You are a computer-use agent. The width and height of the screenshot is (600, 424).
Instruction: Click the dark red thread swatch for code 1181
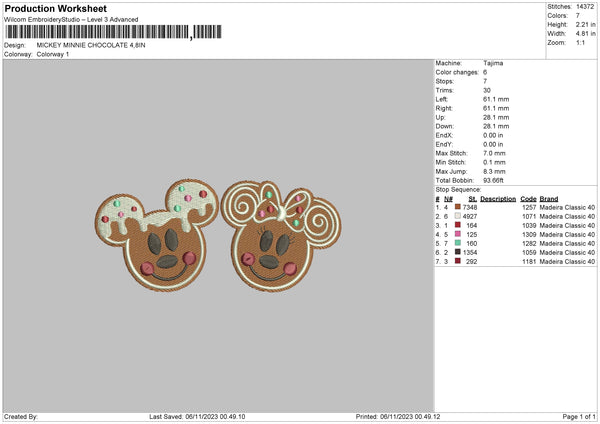458,261
